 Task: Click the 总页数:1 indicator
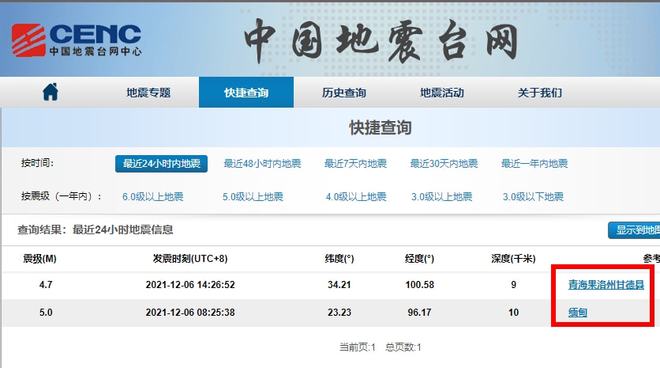[x=403, y=347]
